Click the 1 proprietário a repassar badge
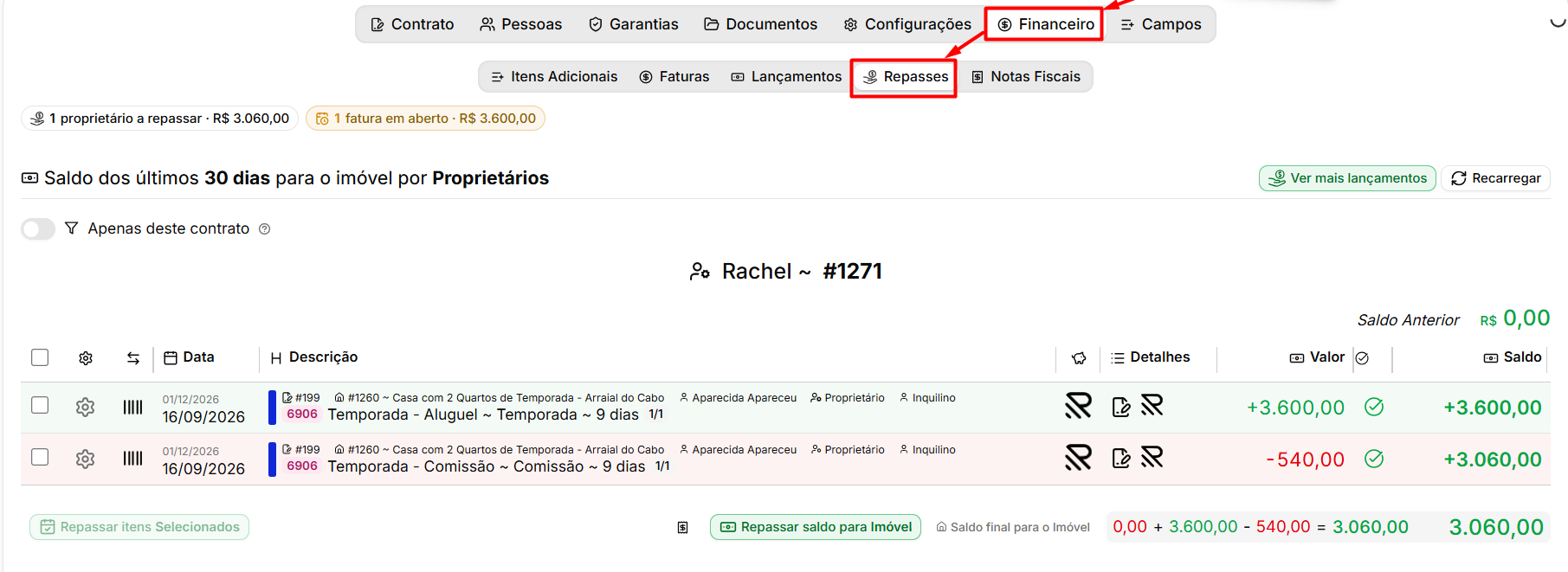Viewport: 1568px width, 572px height. click(x=160, y=119)
